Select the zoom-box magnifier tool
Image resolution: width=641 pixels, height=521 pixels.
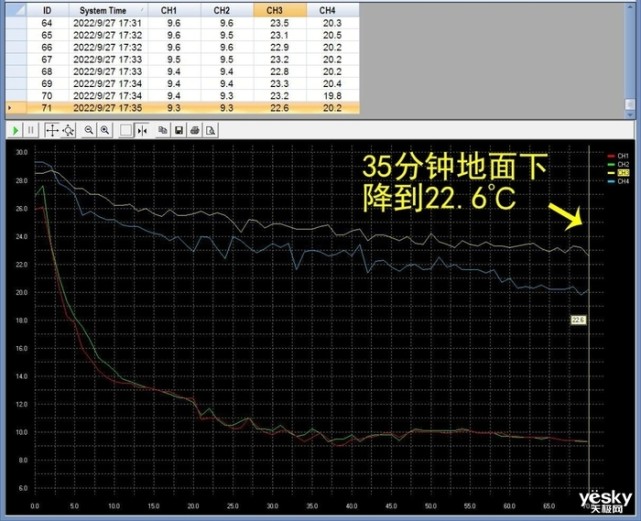coord(68,130)
